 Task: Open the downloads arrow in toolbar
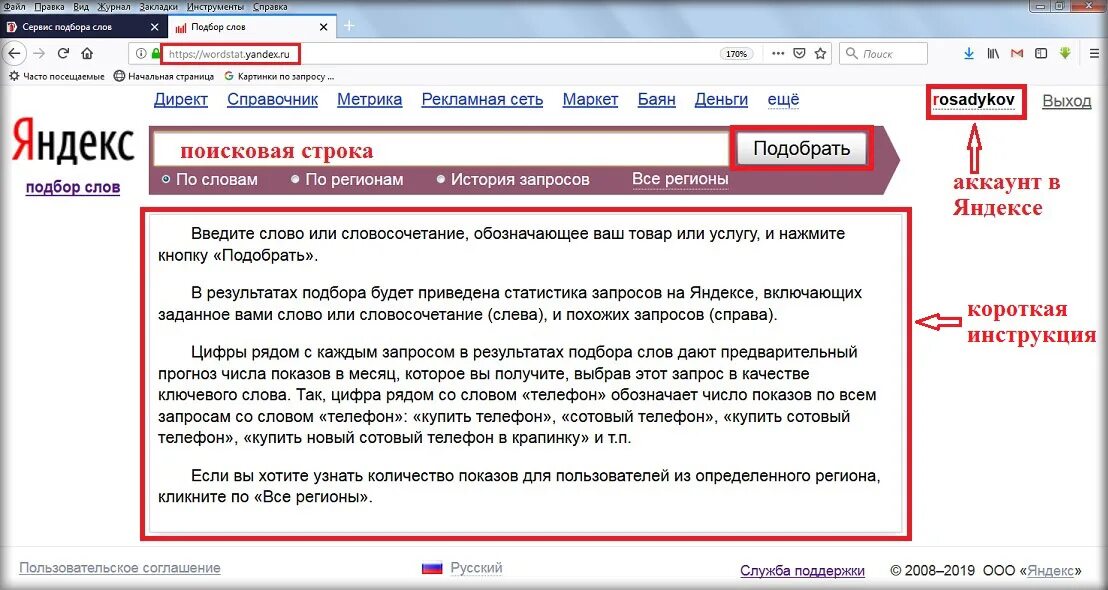969,53
